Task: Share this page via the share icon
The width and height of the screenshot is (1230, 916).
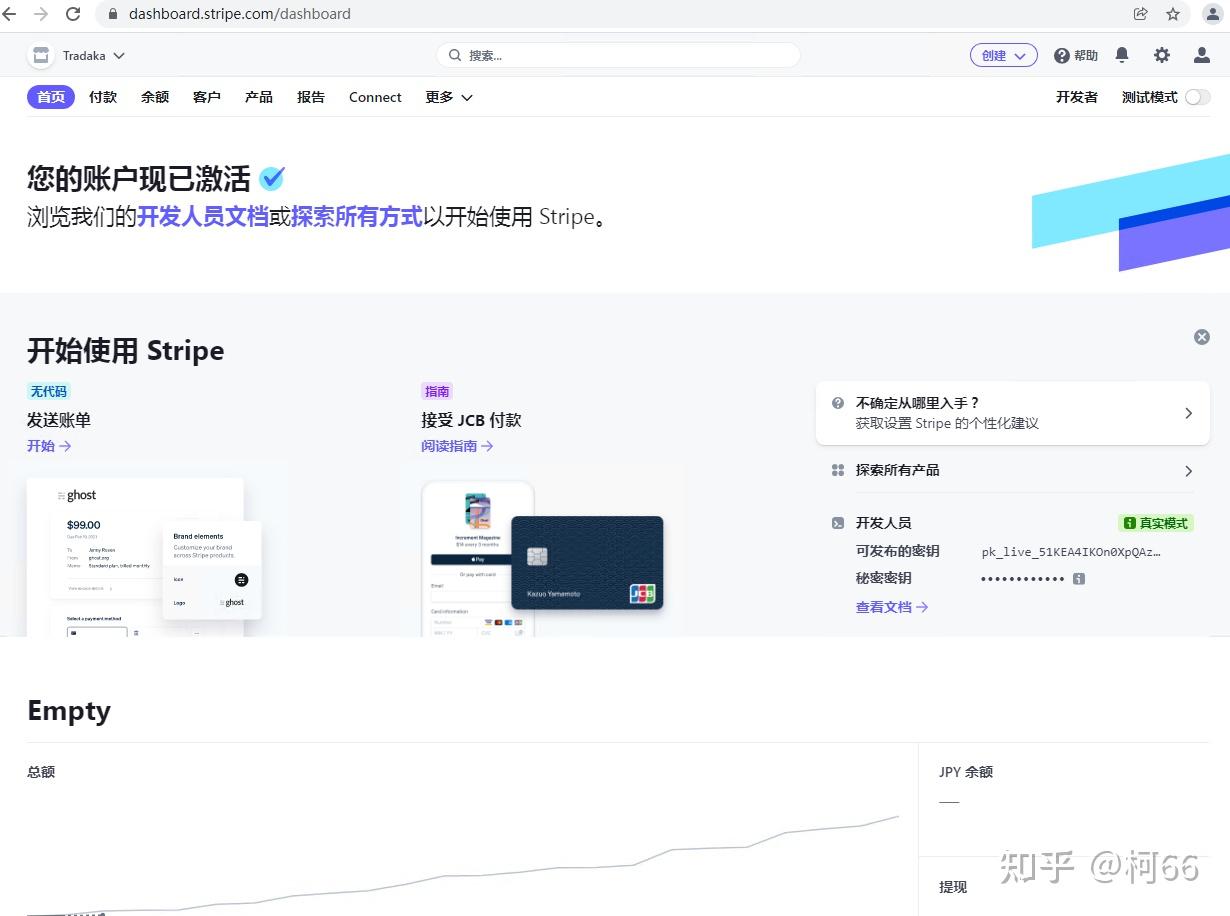Action: pyautogui.click(x=1140, y=14)
